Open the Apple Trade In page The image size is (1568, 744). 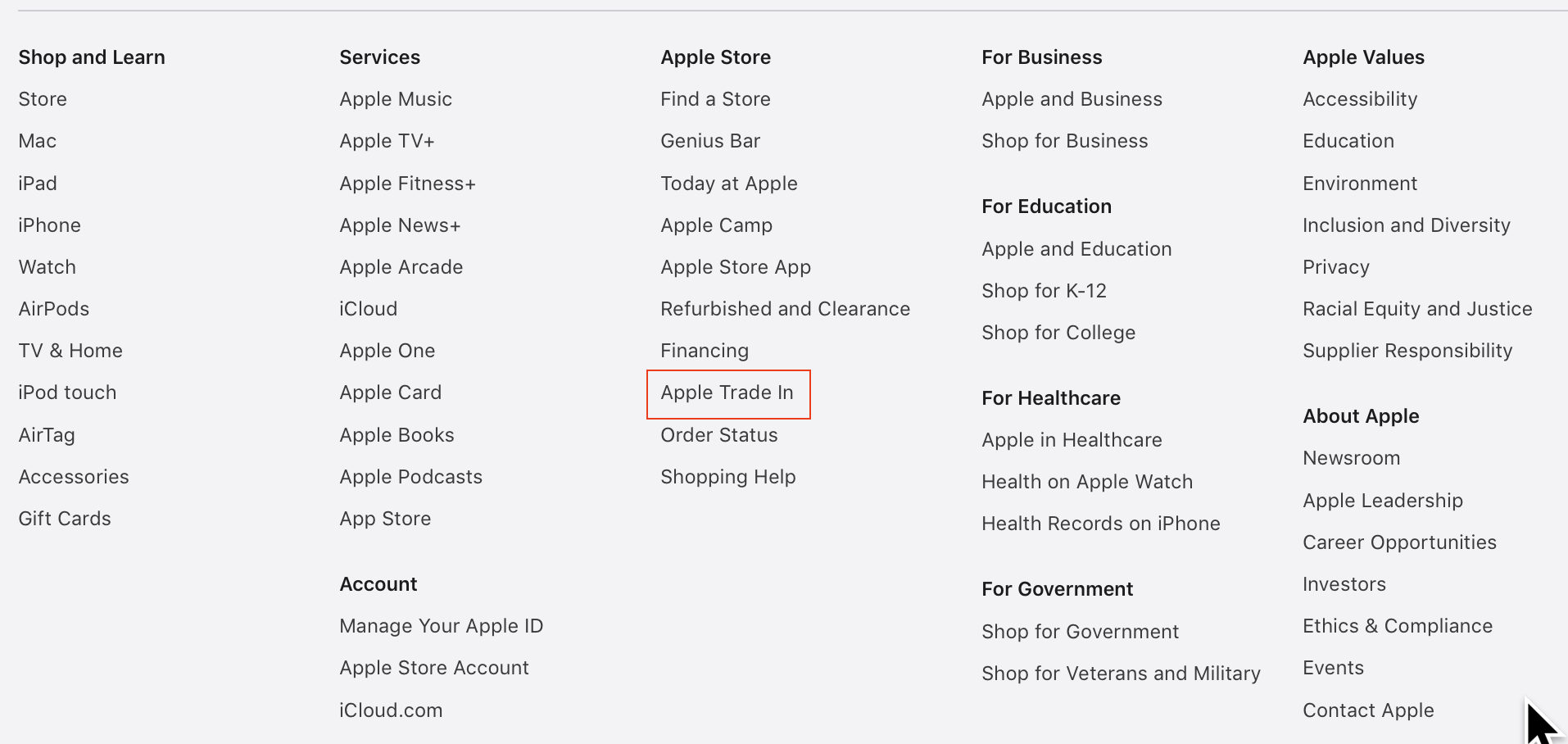[727, 393]
